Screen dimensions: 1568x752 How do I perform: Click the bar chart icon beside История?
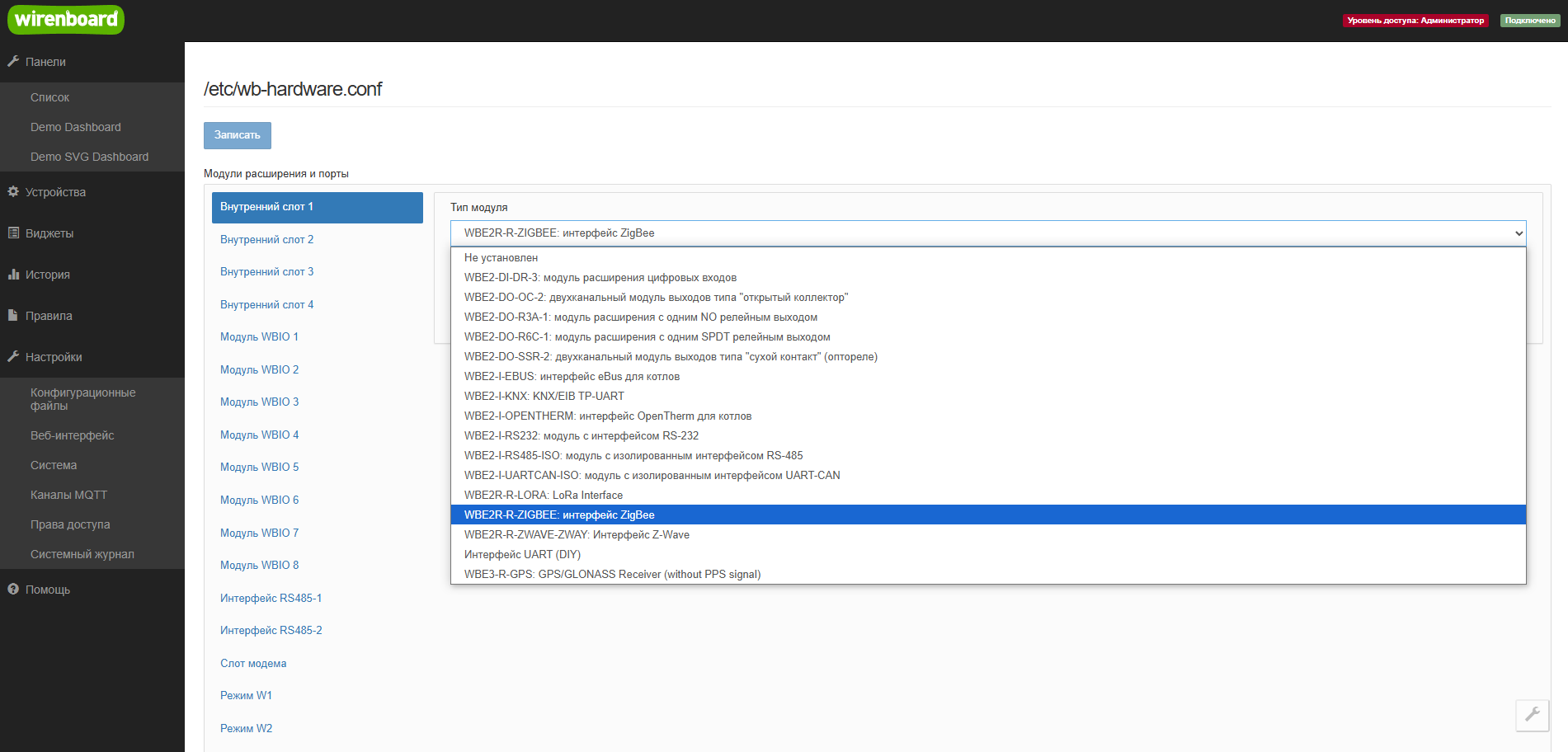tap(13, 274)
